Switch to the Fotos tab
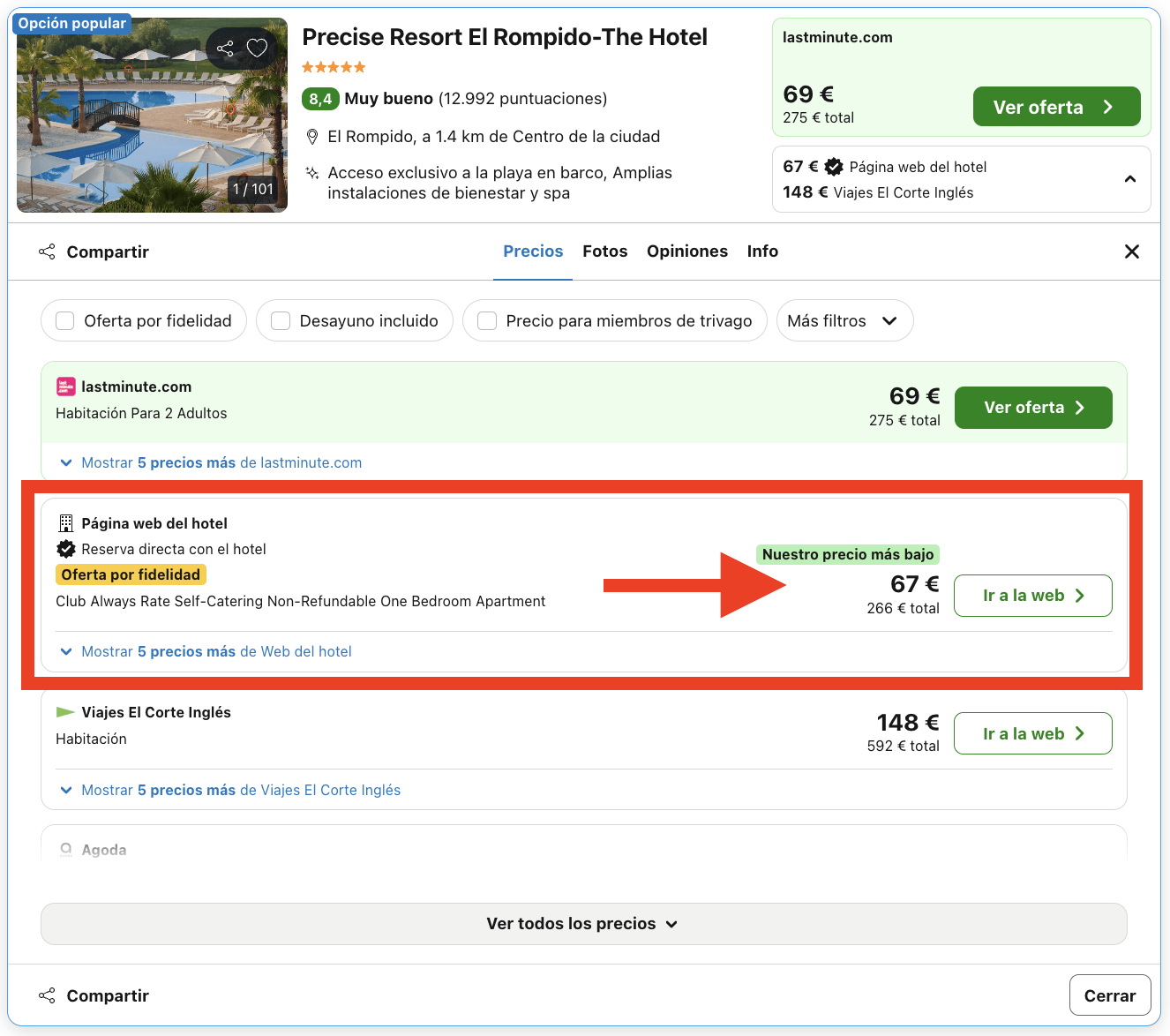Image resolution: width=1170 pixels, height=1036 pixels. pos(604,251)
